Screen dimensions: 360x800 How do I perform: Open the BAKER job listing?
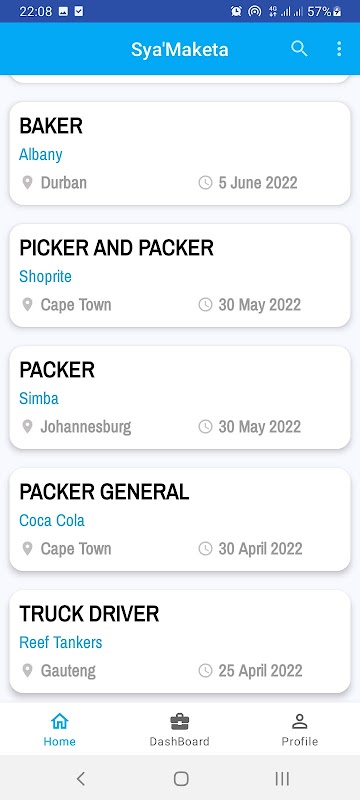click(x=180, y=154)
